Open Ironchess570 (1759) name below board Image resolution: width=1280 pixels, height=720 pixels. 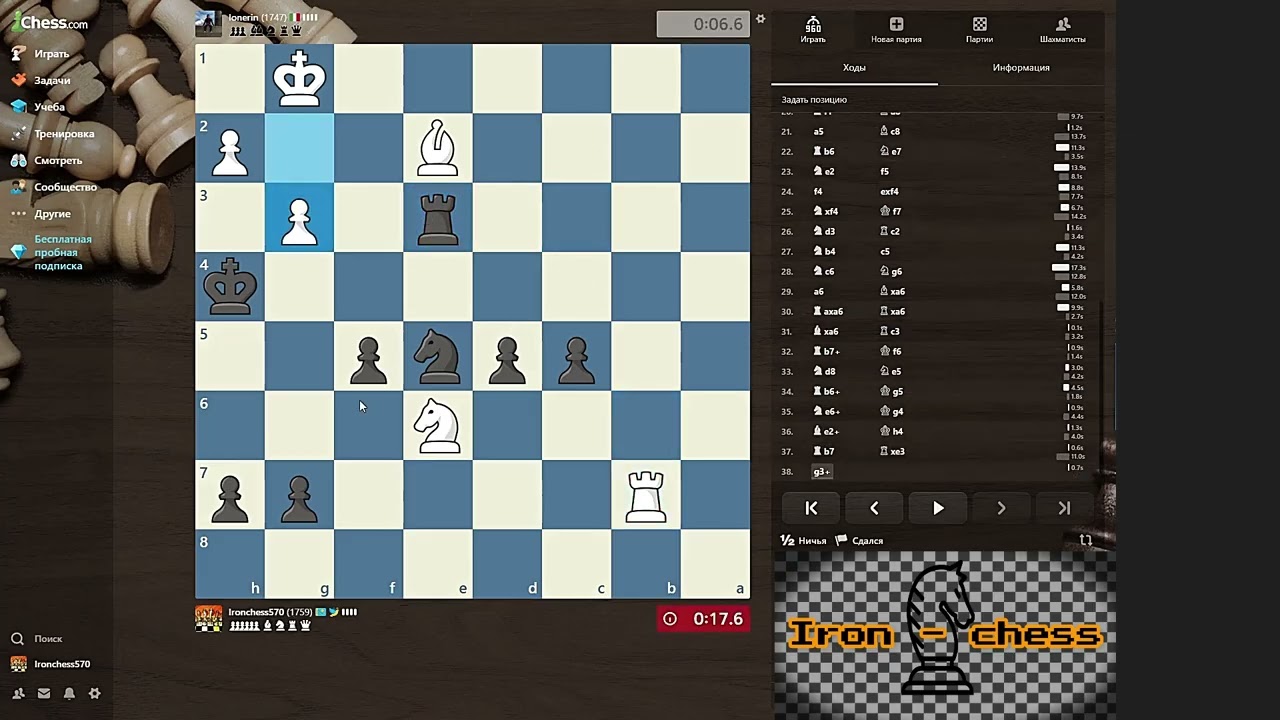point(270,612)
